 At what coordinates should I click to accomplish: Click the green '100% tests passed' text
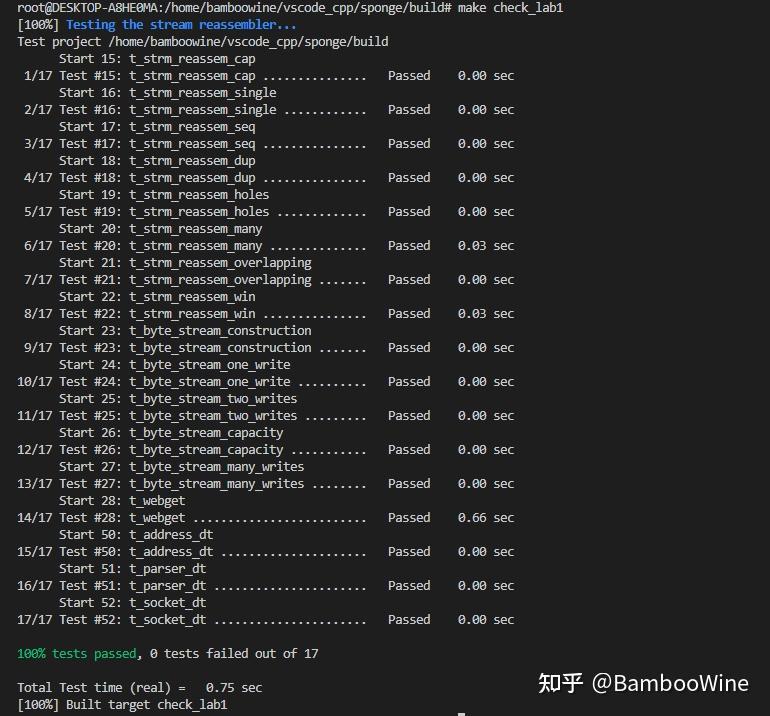tap(77, 653)
